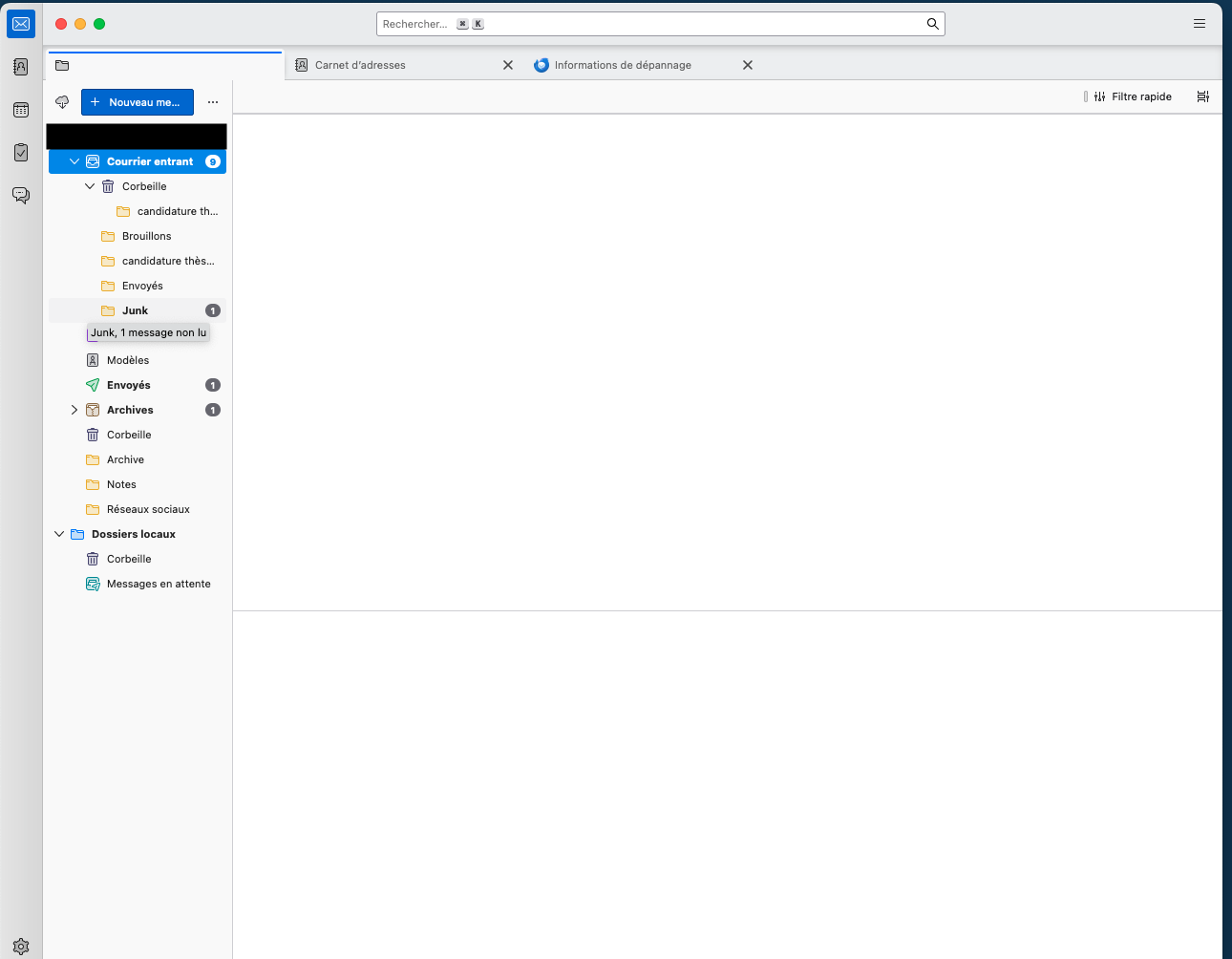Close the Carnet d'adresses tab

click(x=508, y=65)
